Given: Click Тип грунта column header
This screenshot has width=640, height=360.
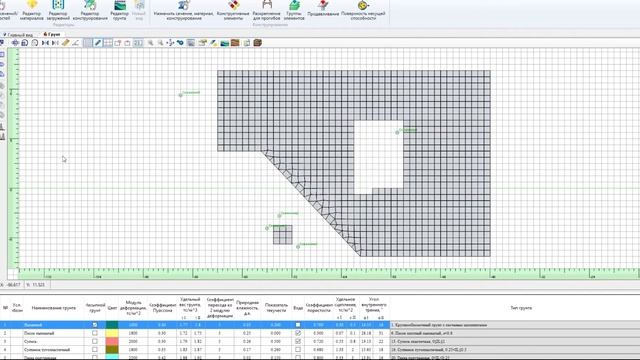Looking at the screenshot, I should tap(521, 308).
